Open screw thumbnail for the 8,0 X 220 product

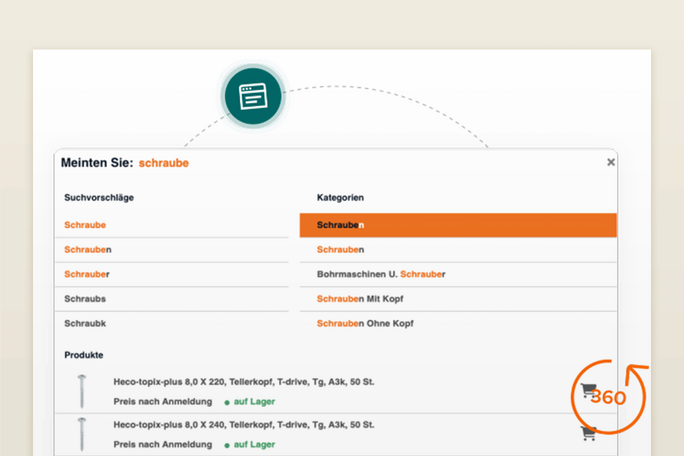[82, 391]
